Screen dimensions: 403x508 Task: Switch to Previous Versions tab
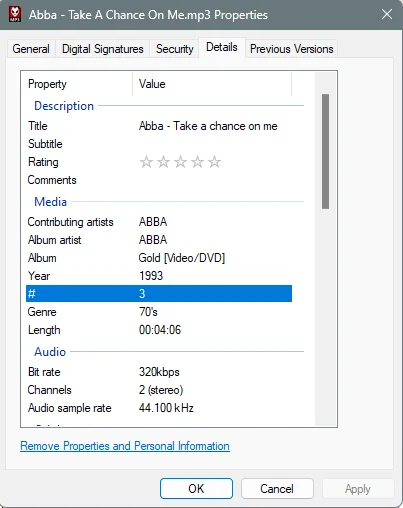[292, 49]
